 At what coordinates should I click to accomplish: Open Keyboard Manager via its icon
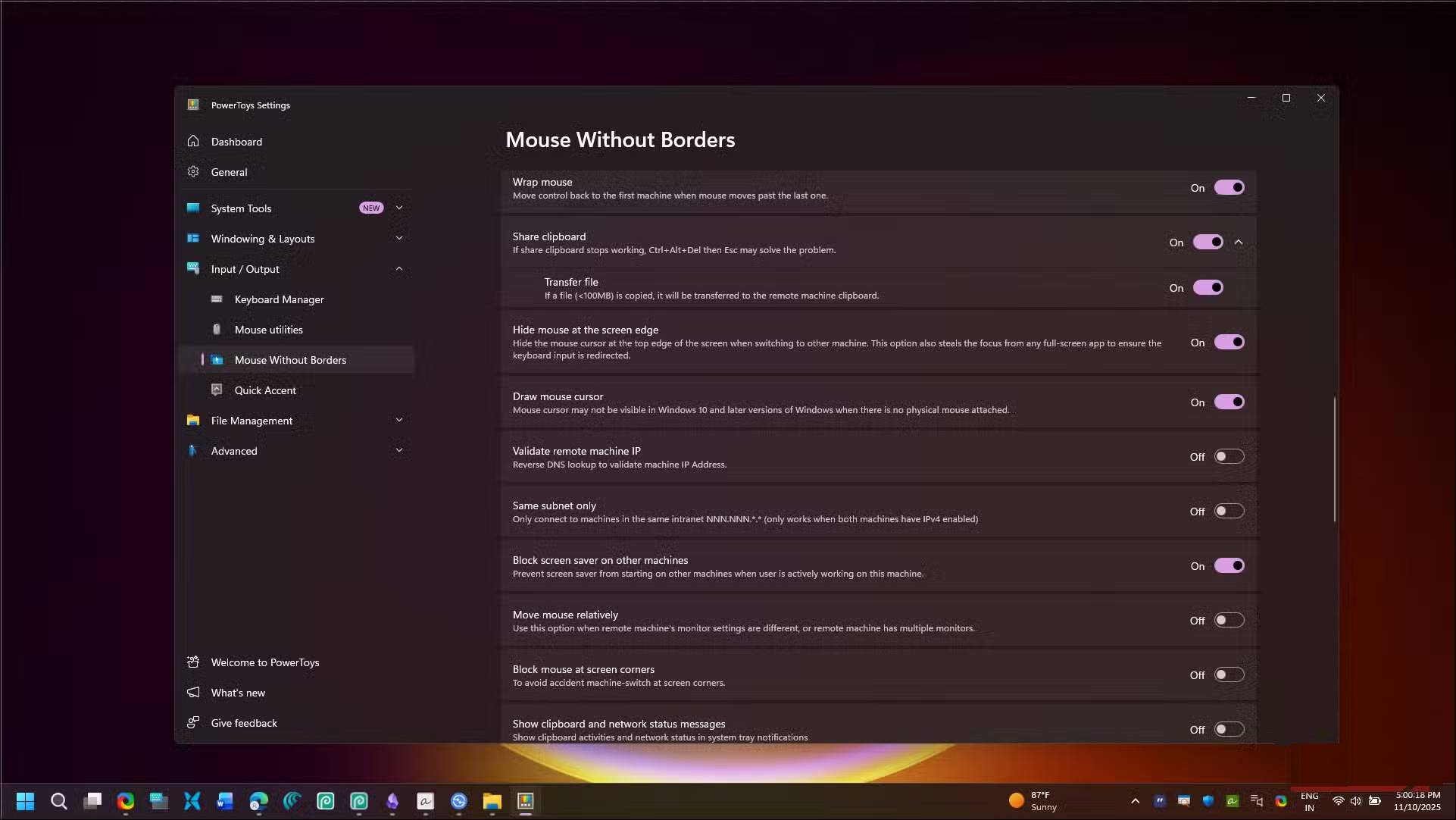217,299
